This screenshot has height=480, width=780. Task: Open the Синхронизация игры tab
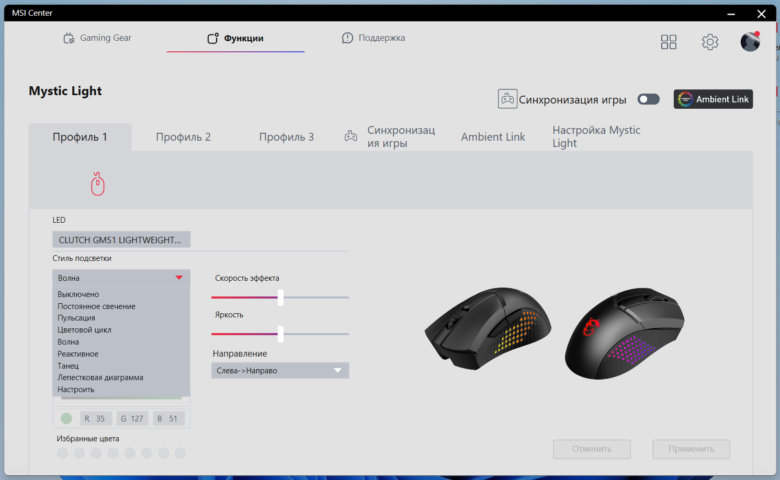[390, 136]
